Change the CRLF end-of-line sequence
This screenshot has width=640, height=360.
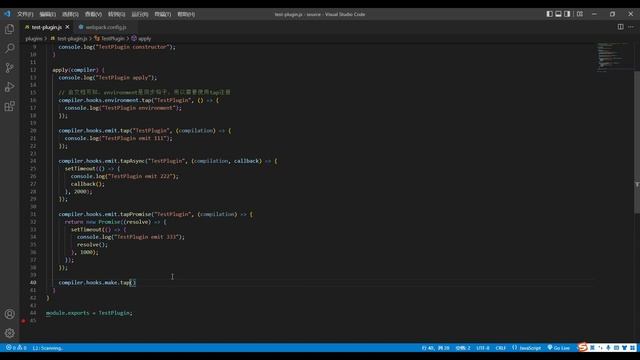click(500, 348)
